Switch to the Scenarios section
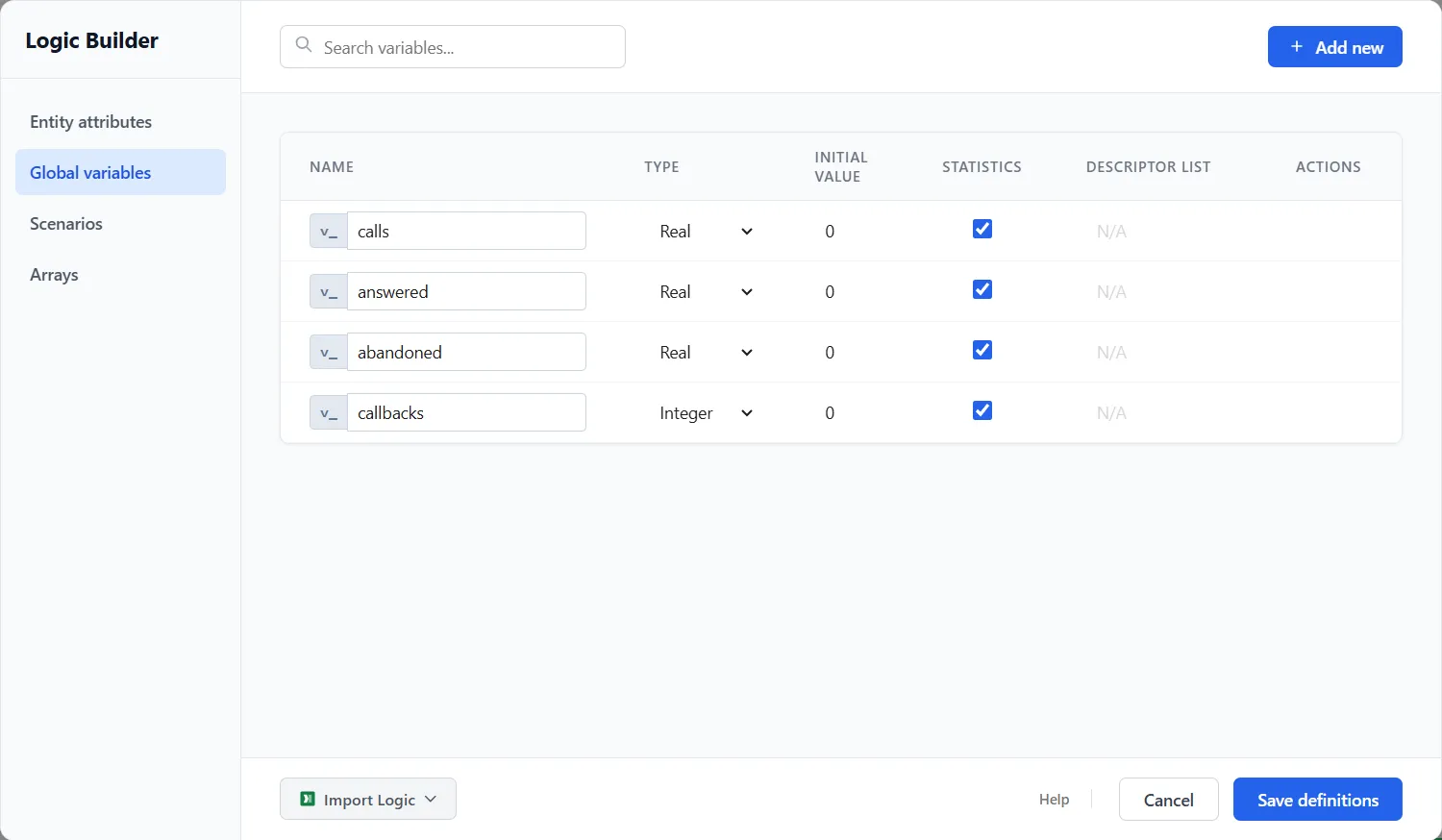Viewport: 1442px width, 840px height. click(x=120, y=224)
